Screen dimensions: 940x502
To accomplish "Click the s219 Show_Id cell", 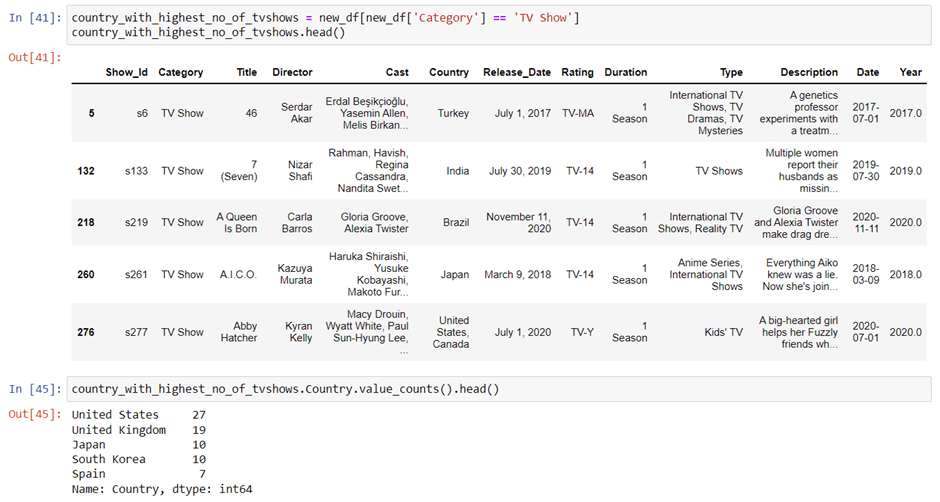I will [x=136, y=223].
